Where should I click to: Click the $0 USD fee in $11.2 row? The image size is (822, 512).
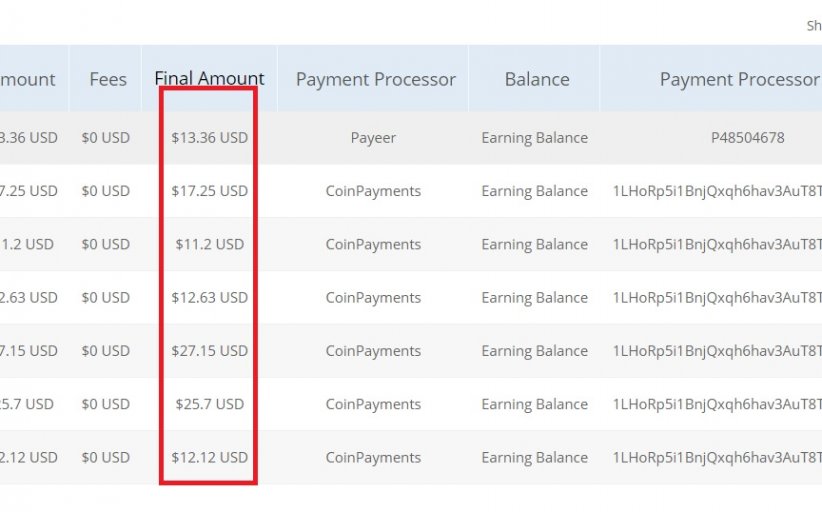coord(106,244)
